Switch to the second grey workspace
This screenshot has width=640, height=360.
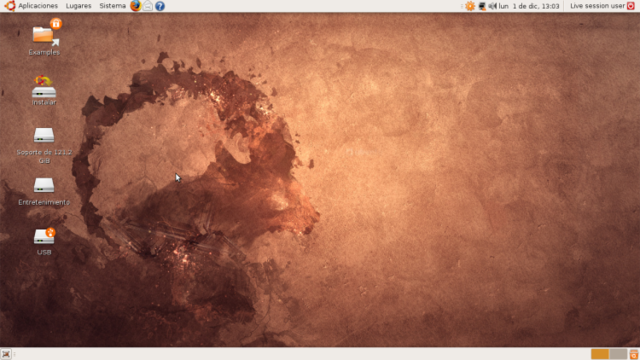pos(618,354)
